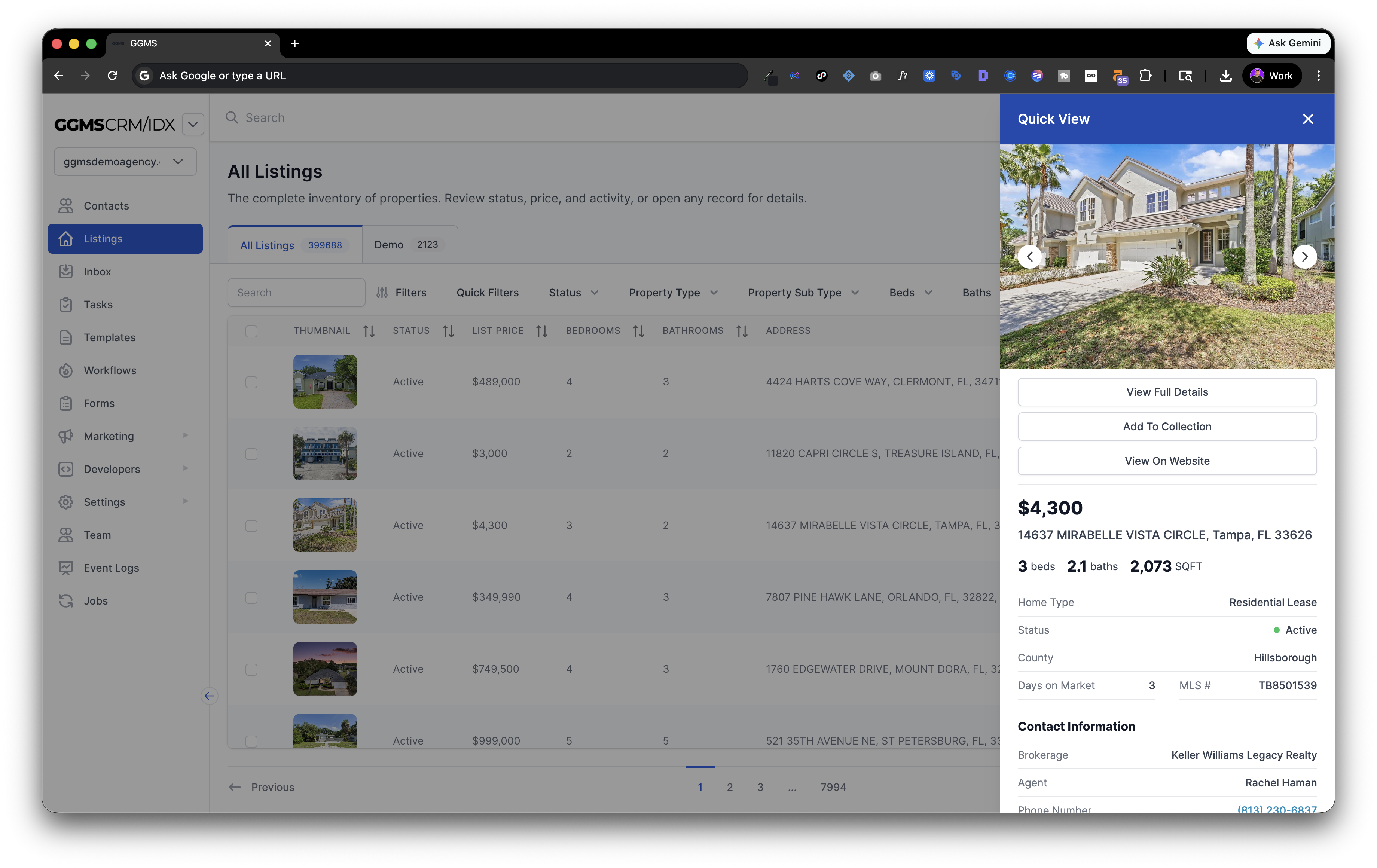Image resolution: width=1377 pixels, height=868 pixels.
Task: Select the $4,300 listing row checkbox
Action: click(x=251, y=526)
